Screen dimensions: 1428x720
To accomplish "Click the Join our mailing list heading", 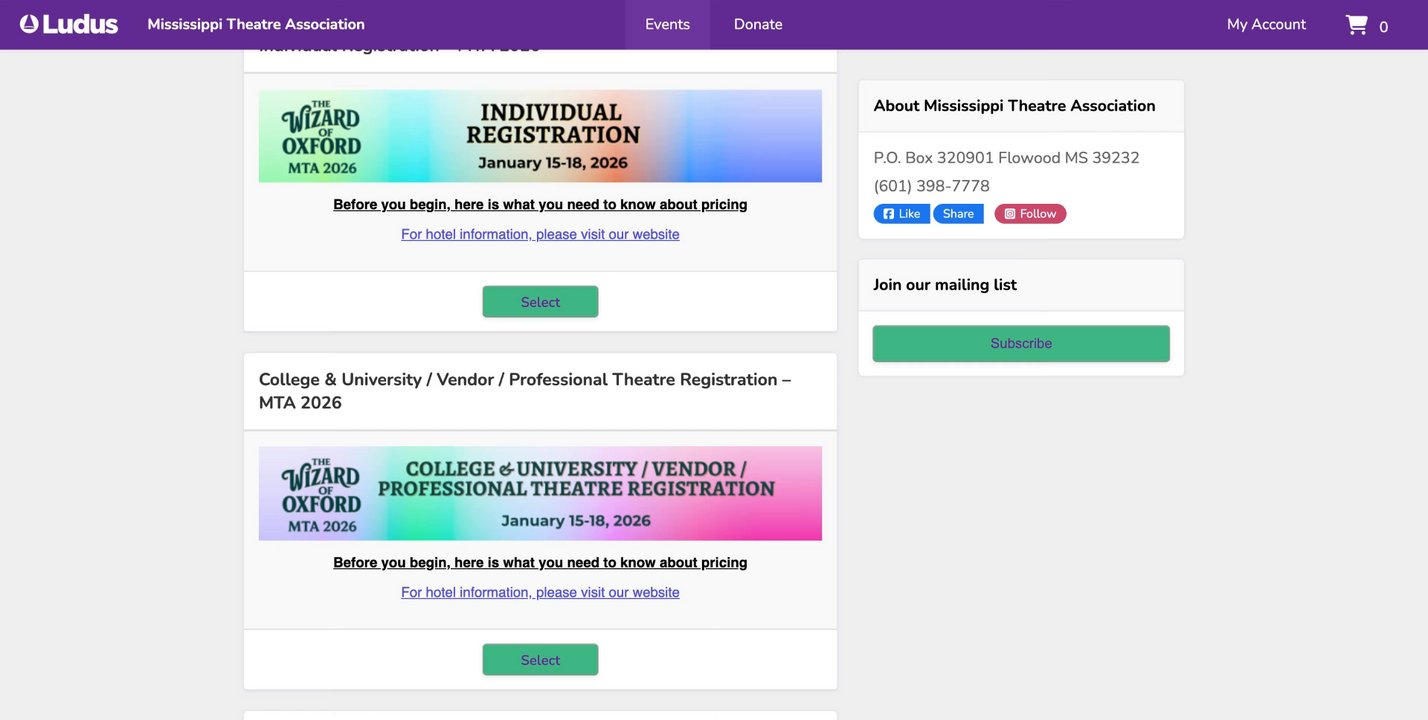I will tap(945, 285).
